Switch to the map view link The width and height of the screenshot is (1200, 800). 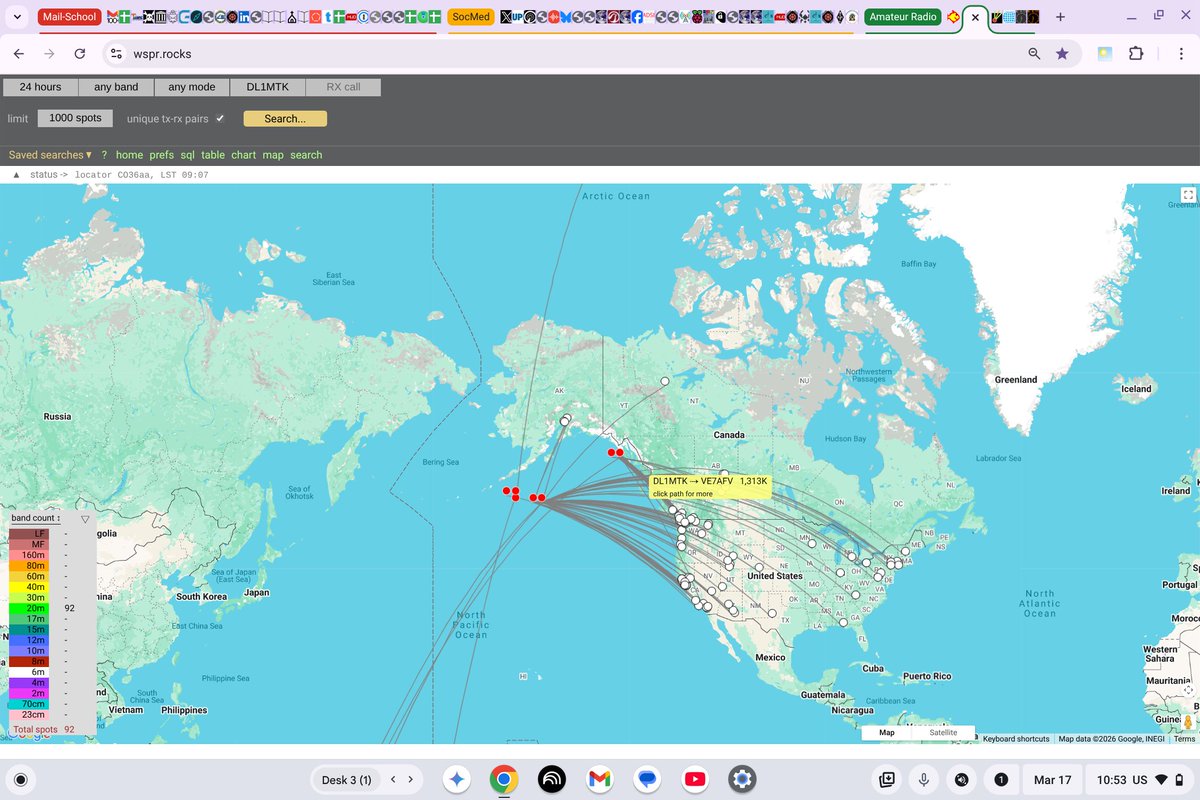point(273,155)
